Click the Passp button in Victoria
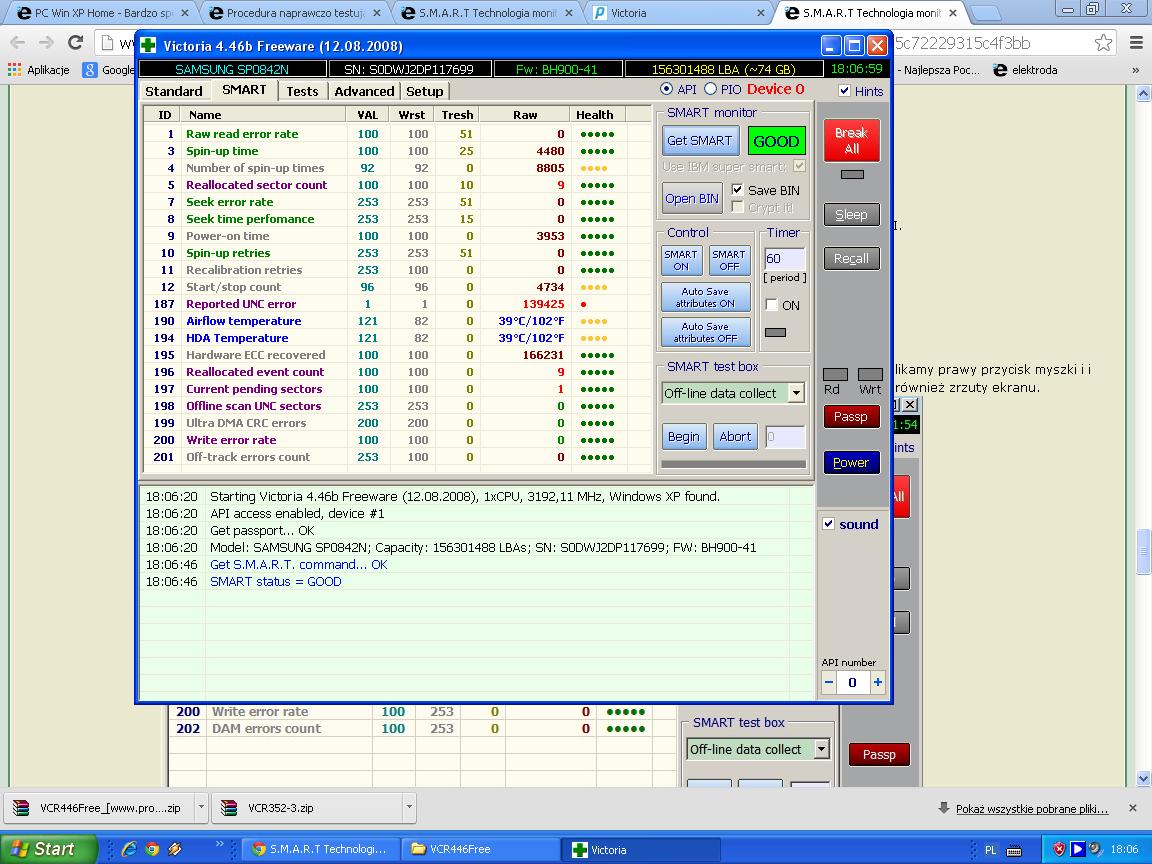This screenshot has width=1152, height=864. pyautogui.click(x=852, y=417)
